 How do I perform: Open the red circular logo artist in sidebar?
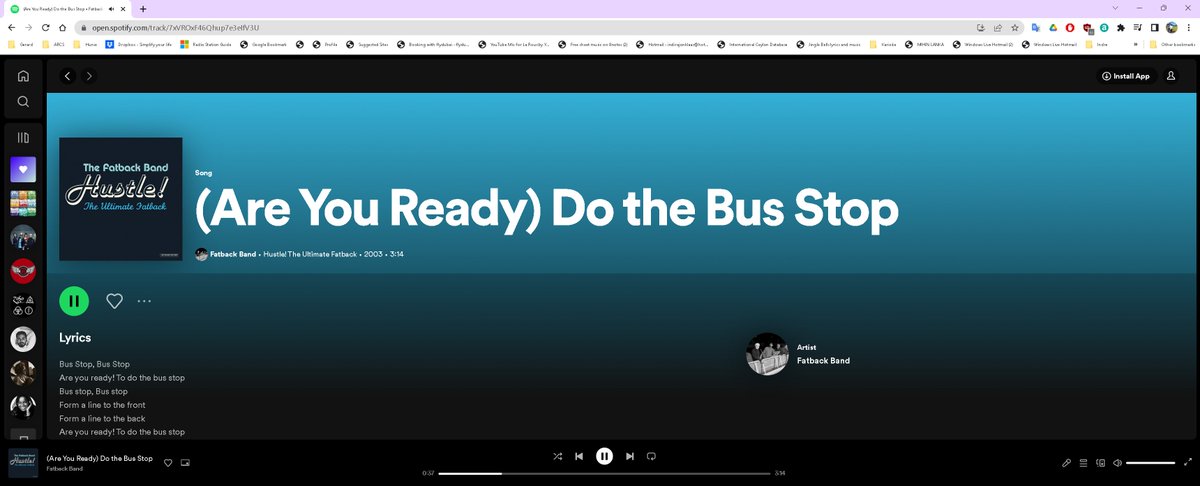tap(23, 271)
